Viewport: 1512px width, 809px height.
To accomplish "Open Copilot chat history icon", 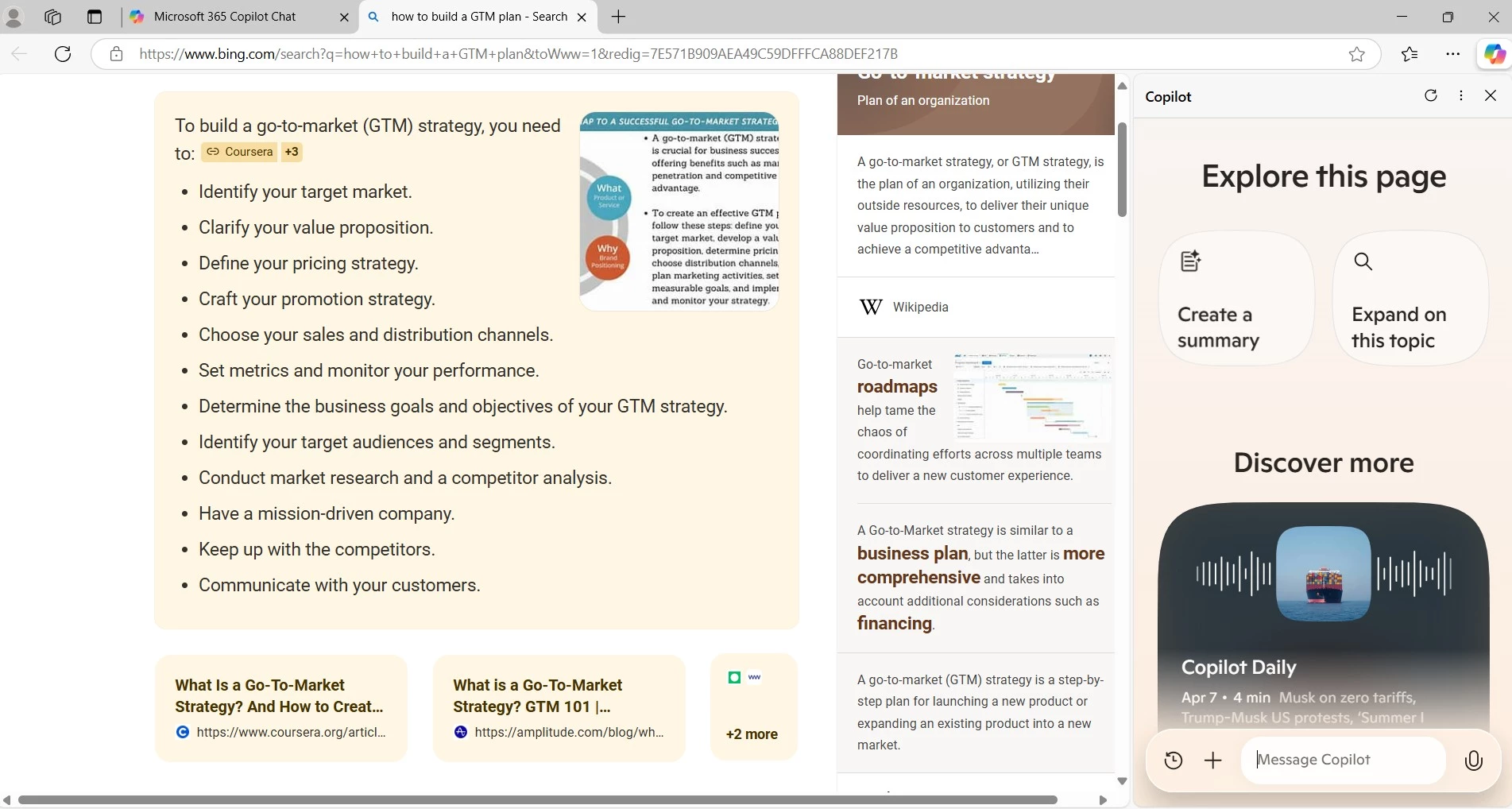I will [1174, 761].
